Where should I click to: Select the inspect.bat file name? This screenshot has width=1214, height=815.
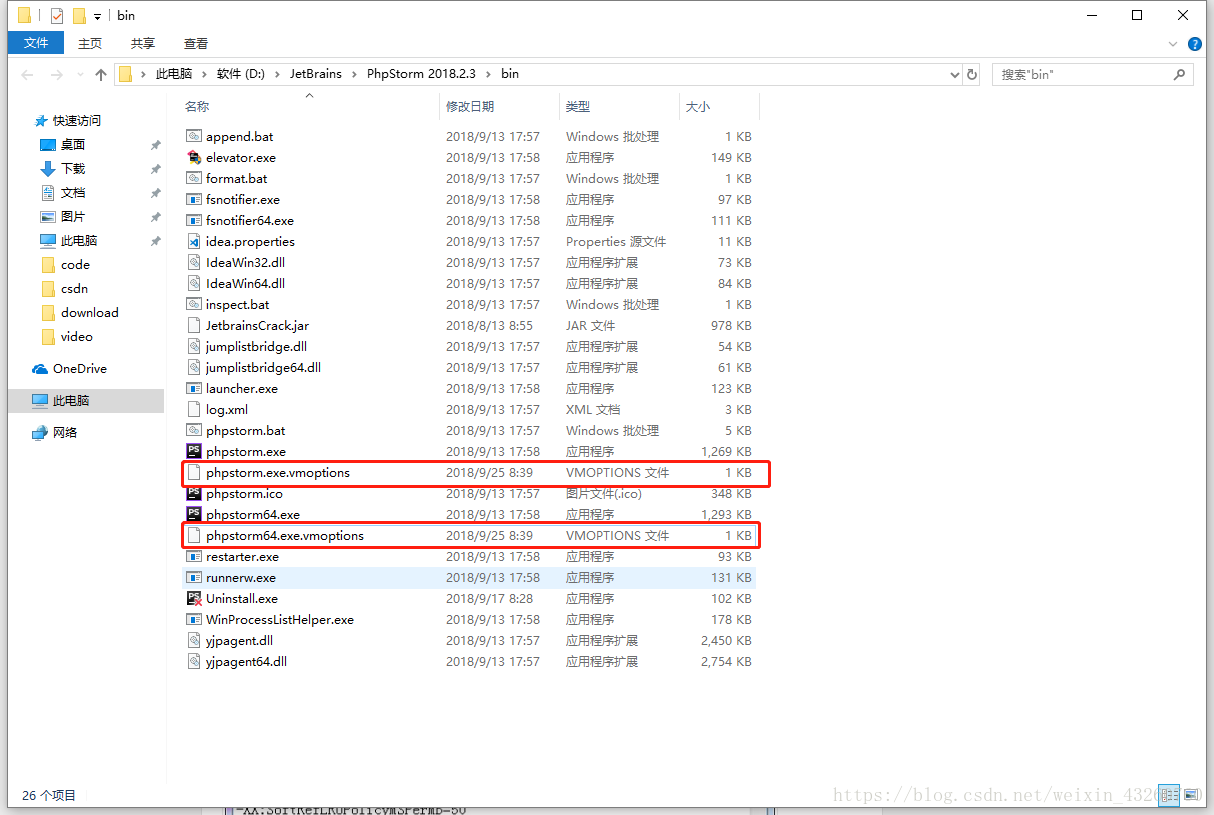click(237, 304)
